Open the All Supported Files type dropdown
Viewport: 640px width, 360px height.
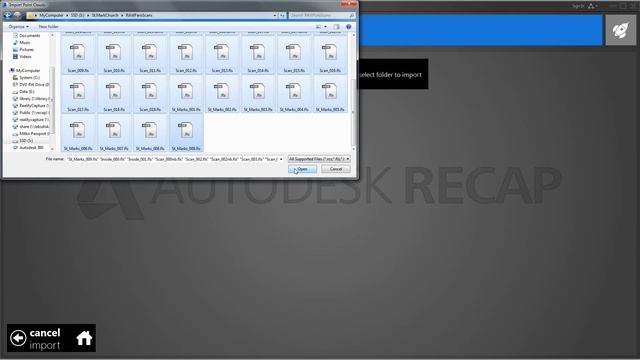tap(319, 159)
